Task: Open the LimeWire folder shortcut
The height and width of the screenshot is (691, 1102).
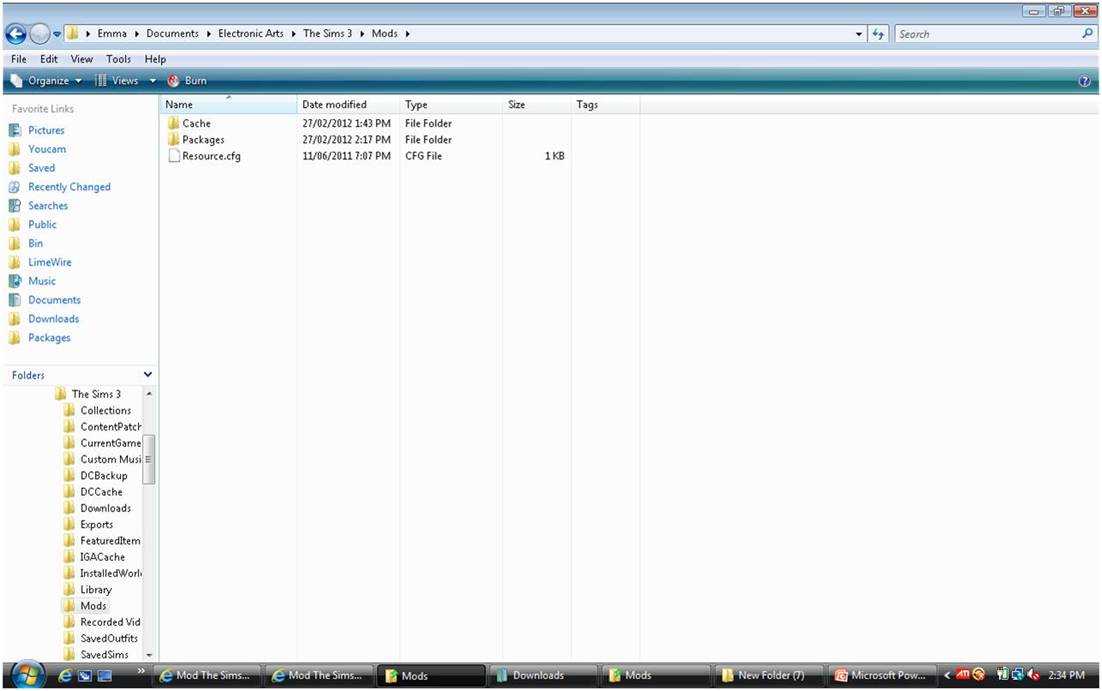Action: pos(48,261)
